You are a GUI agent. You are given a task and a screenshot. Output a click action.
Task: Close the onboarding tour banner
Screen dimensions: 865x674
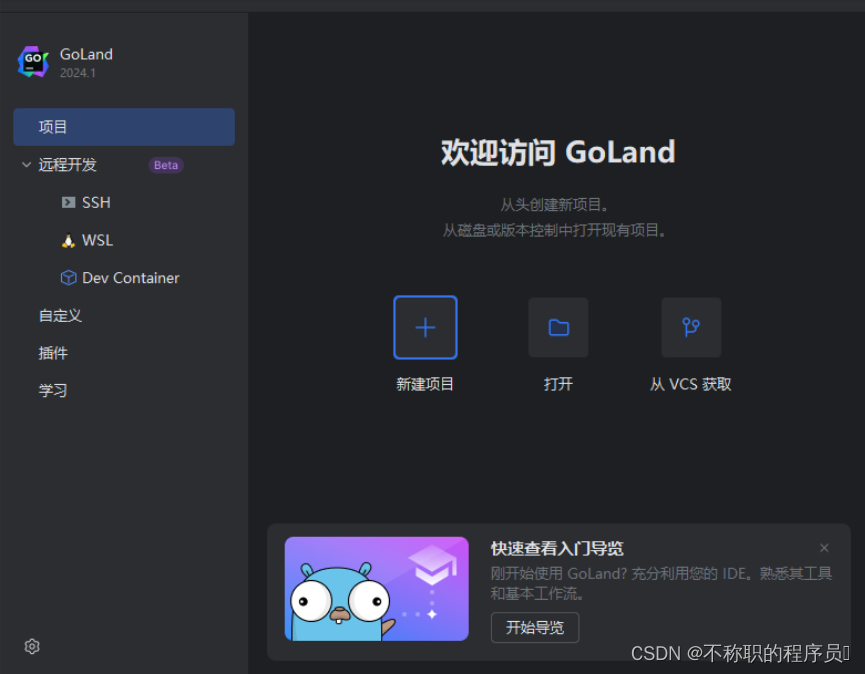pos(824,548)
